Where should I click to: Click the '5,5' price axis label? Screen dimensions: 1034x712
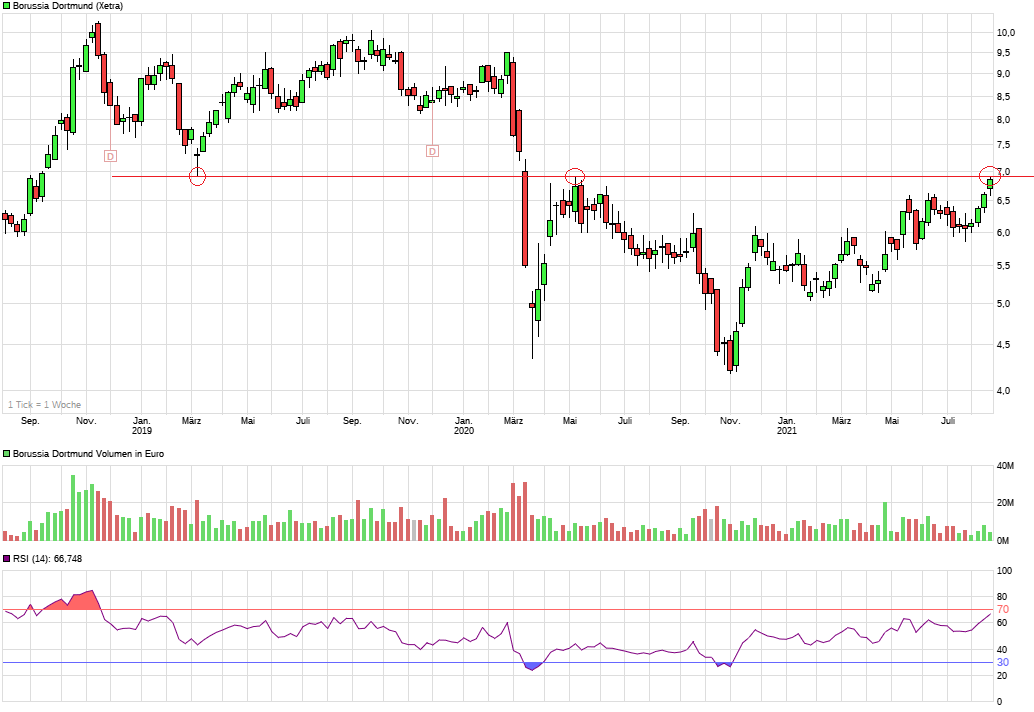tap(1003, 266)
